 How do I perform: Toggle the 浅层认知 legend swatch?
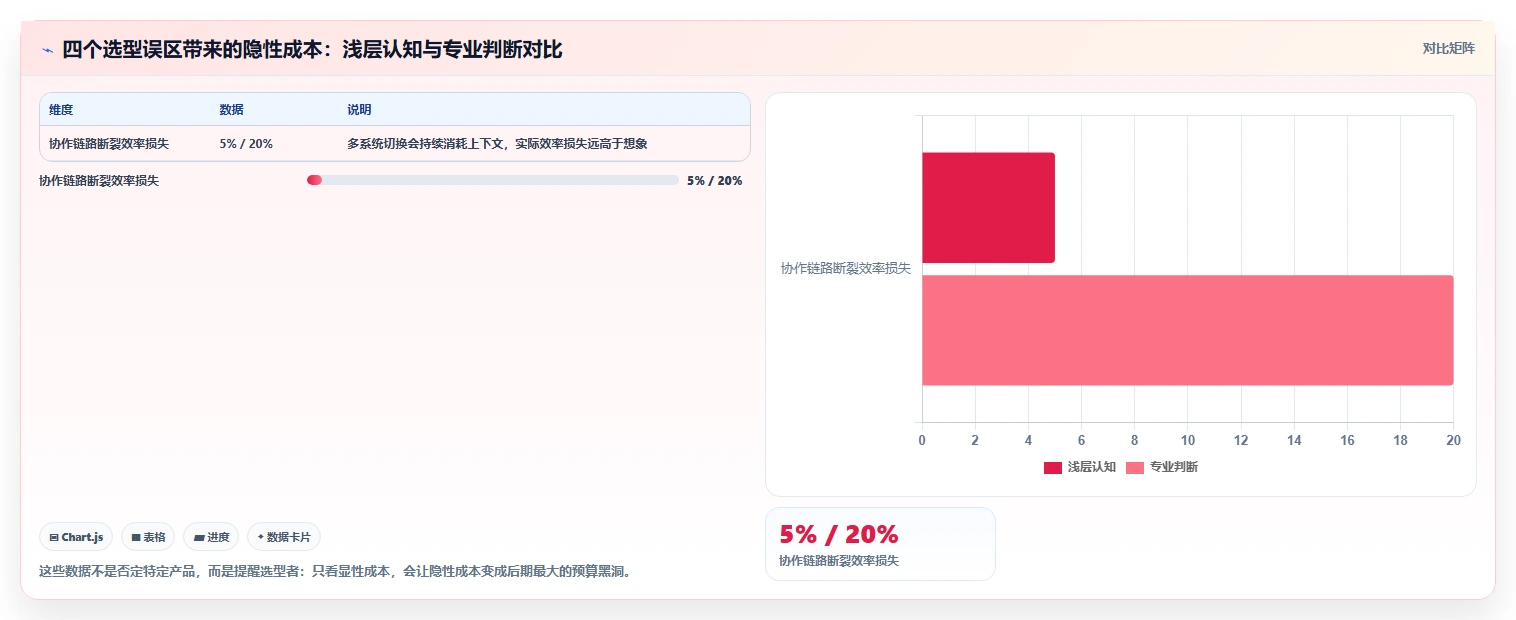[x=1052, y=467]
